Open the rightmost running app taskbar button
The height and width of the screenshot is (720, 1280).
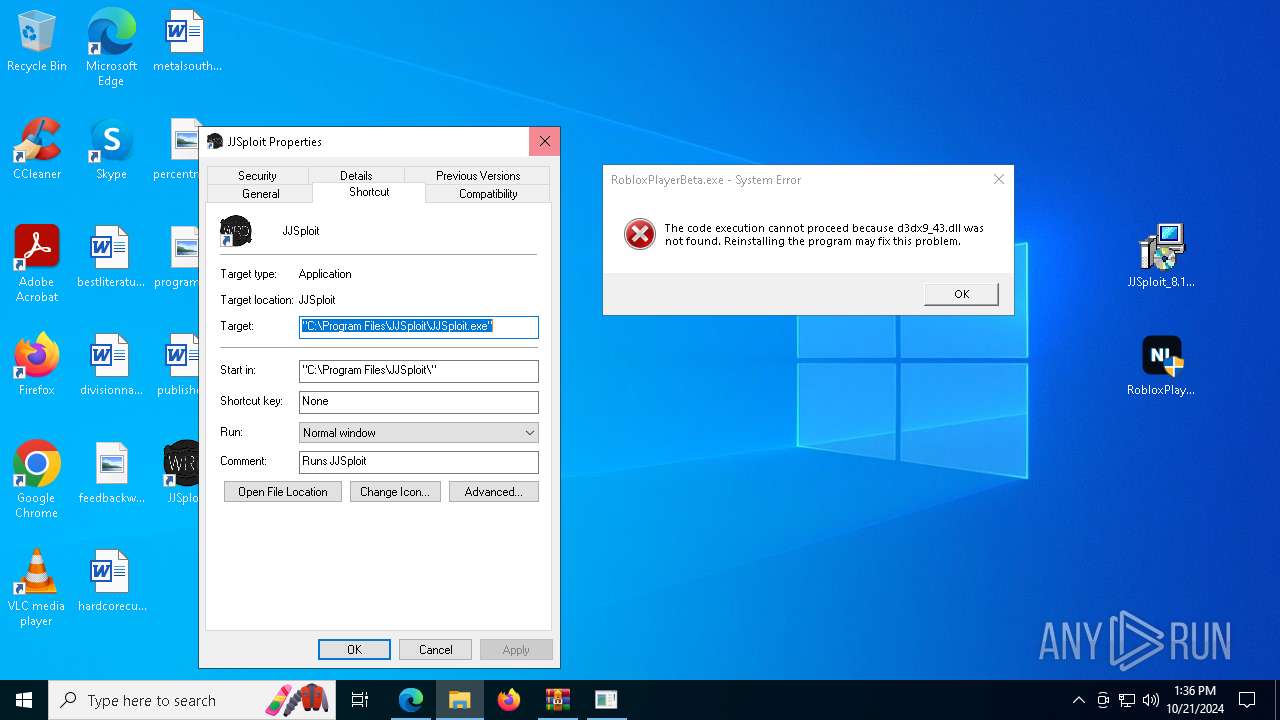[606, 700]
